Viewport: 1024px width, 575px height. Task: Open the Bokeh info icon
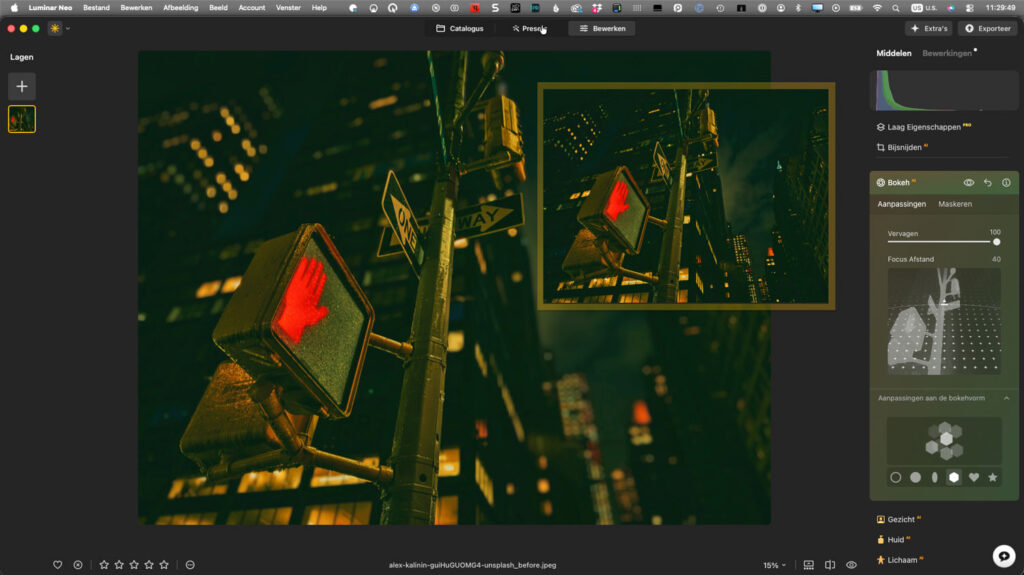[1006, 183]
